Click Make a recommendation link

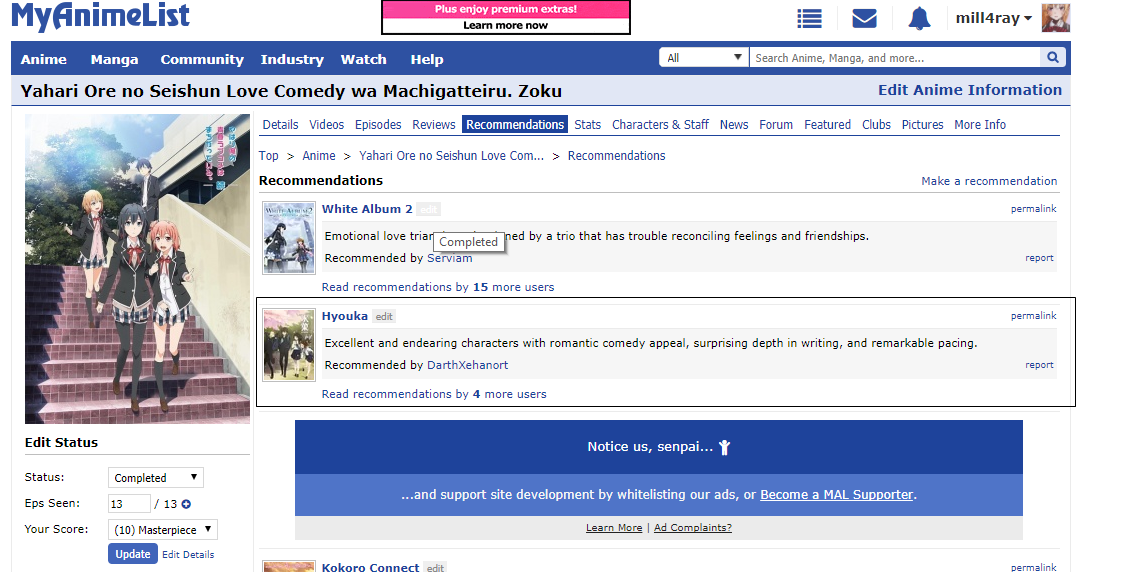tap(989, 181)
